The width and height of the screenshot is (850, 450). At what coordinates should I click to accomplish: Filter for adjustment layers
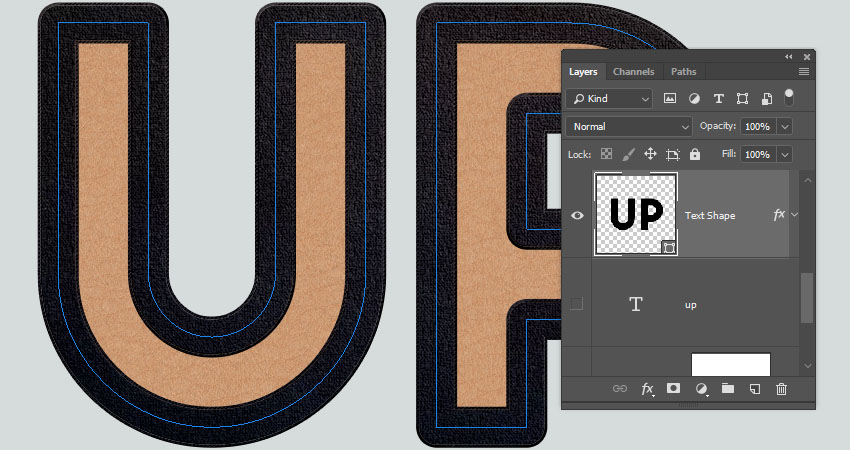[694, 99]
